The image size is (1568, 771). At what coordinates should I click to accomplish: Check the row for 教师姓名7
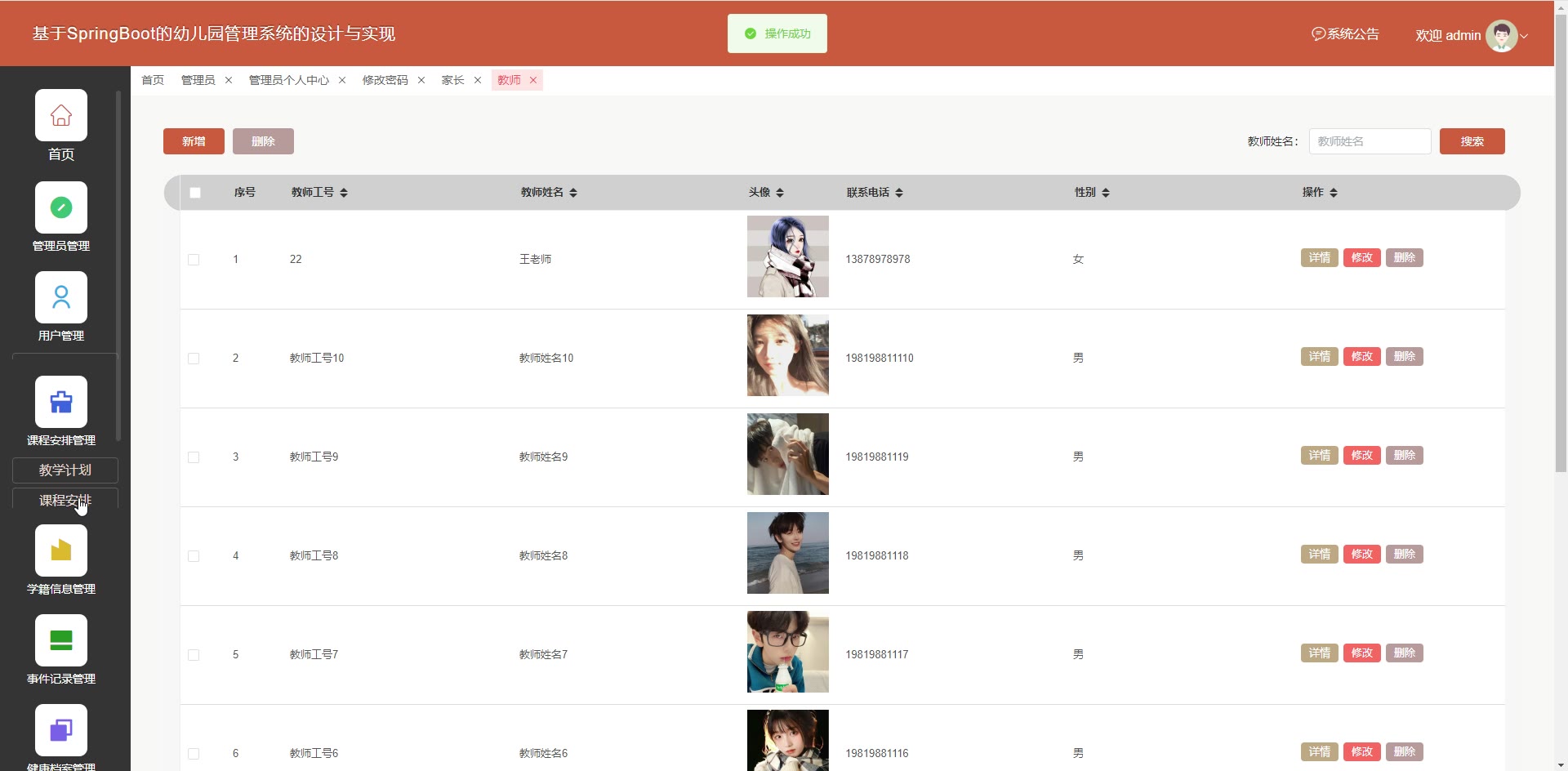click(x=194, y=655)
